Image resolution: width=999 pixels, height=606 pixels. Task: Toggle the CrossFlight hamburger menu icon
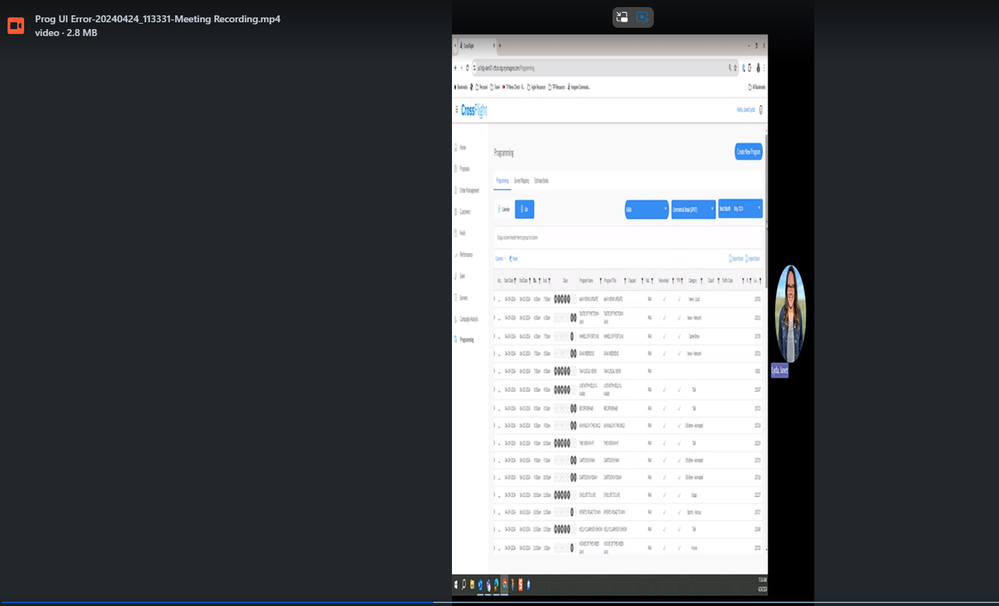click(x=456, y=110)
